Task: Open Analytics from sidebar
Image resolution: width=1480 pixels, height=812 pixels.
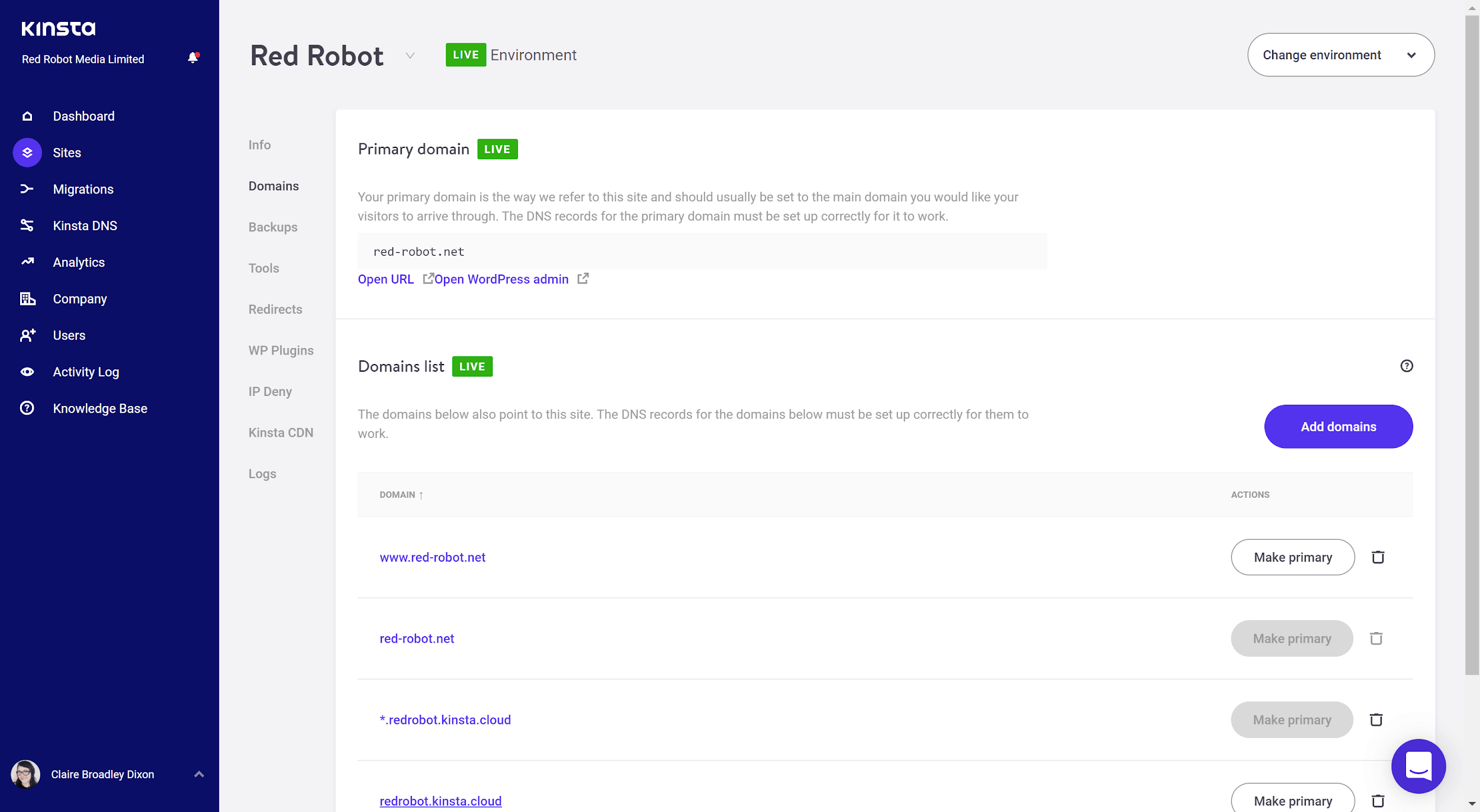Action: [79, 262]
